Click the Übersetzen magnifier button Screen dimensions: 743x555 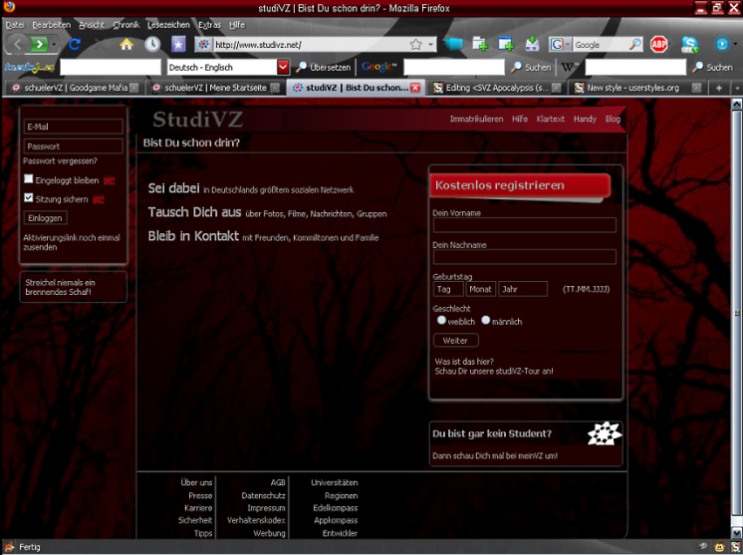(323, 67)
